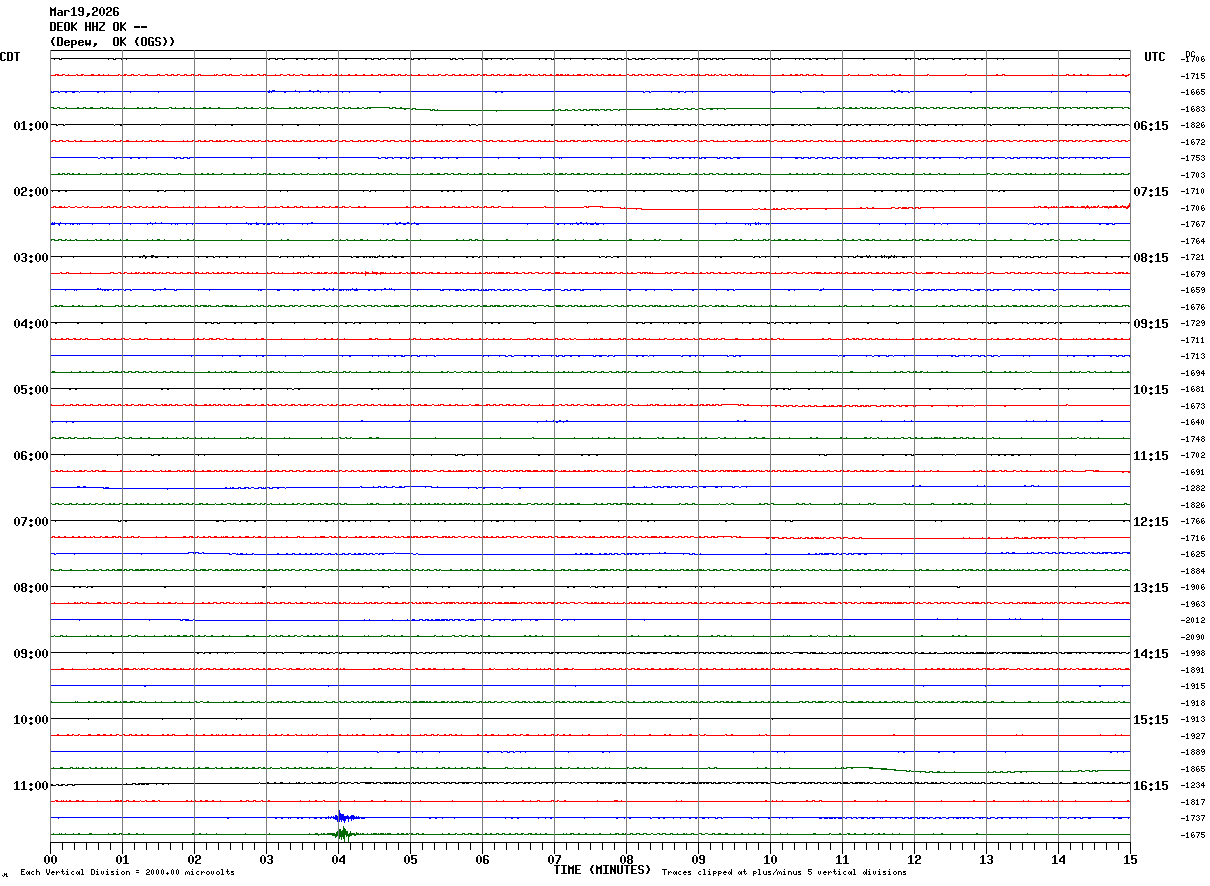Click the 12:15 UTC time label
The width and height of the screenshot is (1210, 886).
point(1150,522)
